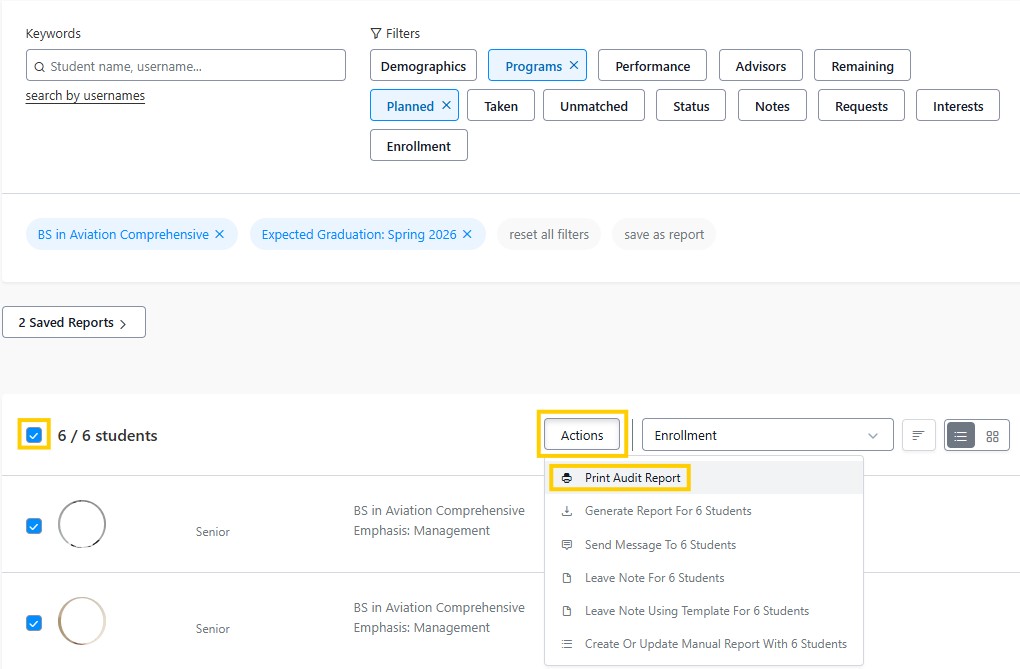Uncheck the first Senior student's checkbox
The width and height of the screenshot is (1020, 669).
coord(34,526)
